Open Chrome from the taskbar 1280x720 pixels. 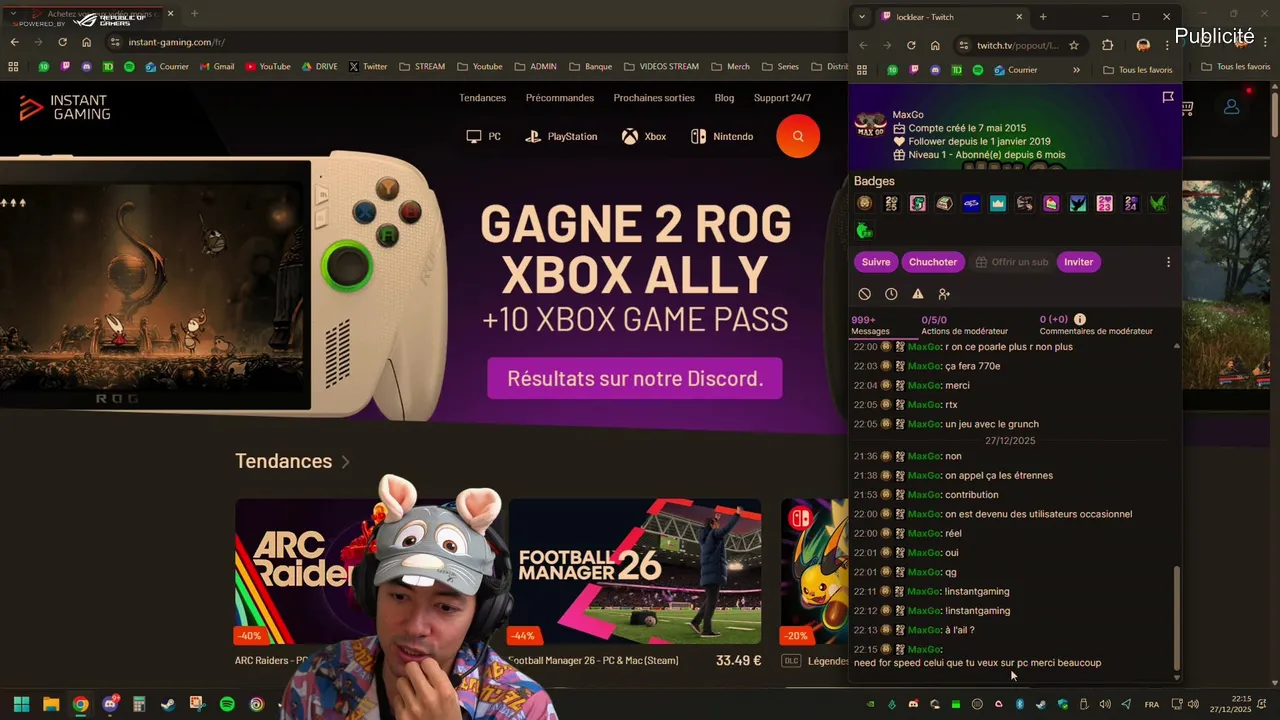pos(80,704)
